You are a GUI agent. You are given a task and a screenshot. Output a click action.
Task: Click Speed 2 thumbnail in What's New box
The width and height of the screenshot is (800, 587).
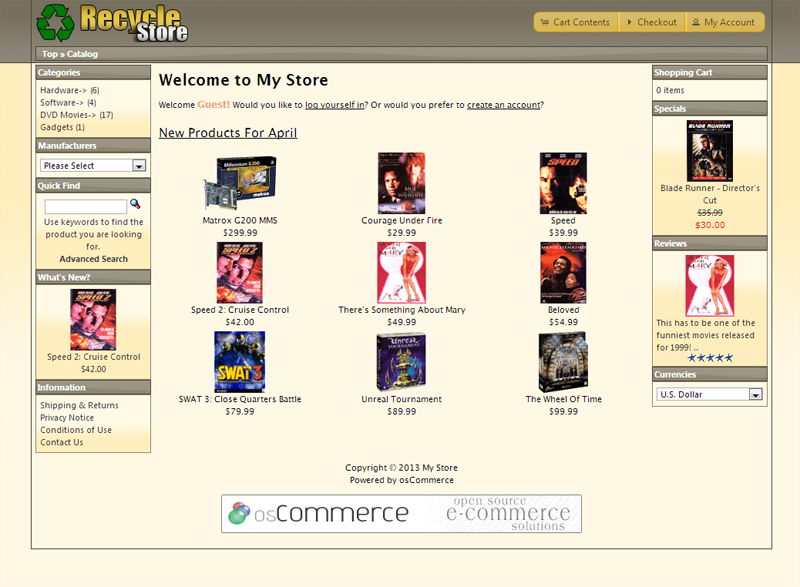(x=93, y=319)
